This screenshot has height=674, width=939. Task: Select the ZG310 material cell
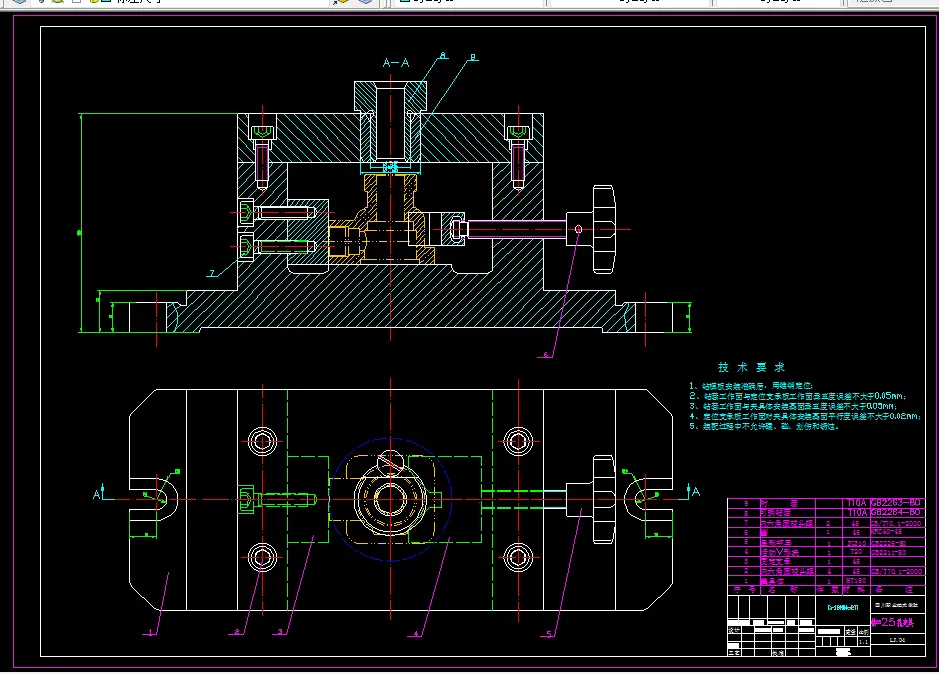click(857, 544)
